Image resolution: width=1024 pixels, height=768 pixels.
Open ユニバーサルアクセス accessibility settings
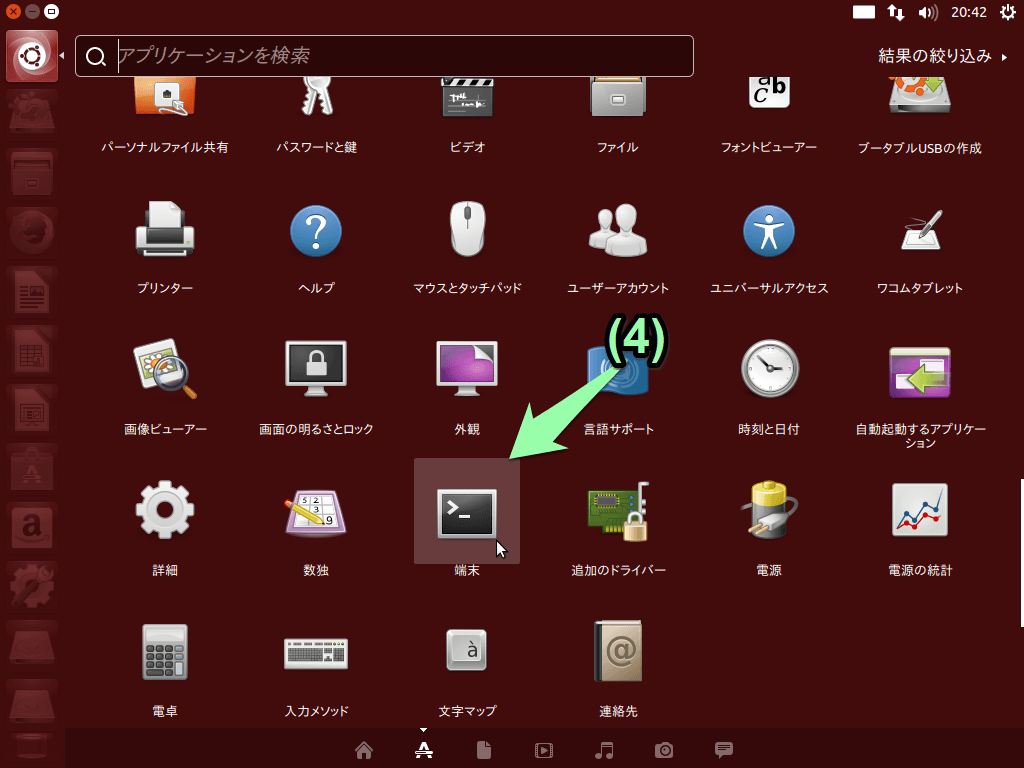pos(769,230)
